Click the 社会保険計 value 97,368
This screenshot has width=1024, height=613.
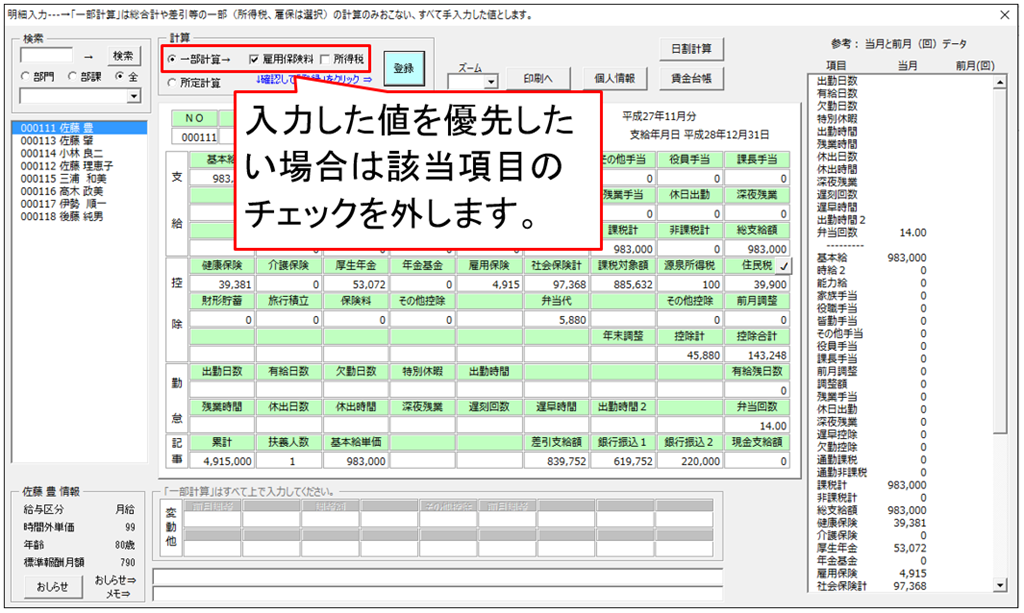(556, 285)
